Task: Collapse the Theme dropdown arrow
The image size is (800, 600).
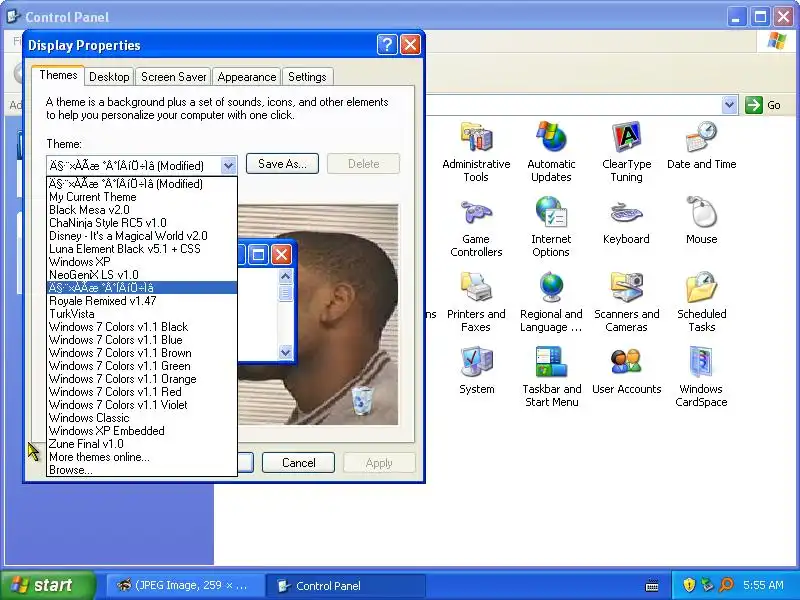Action: click(229, 165)
